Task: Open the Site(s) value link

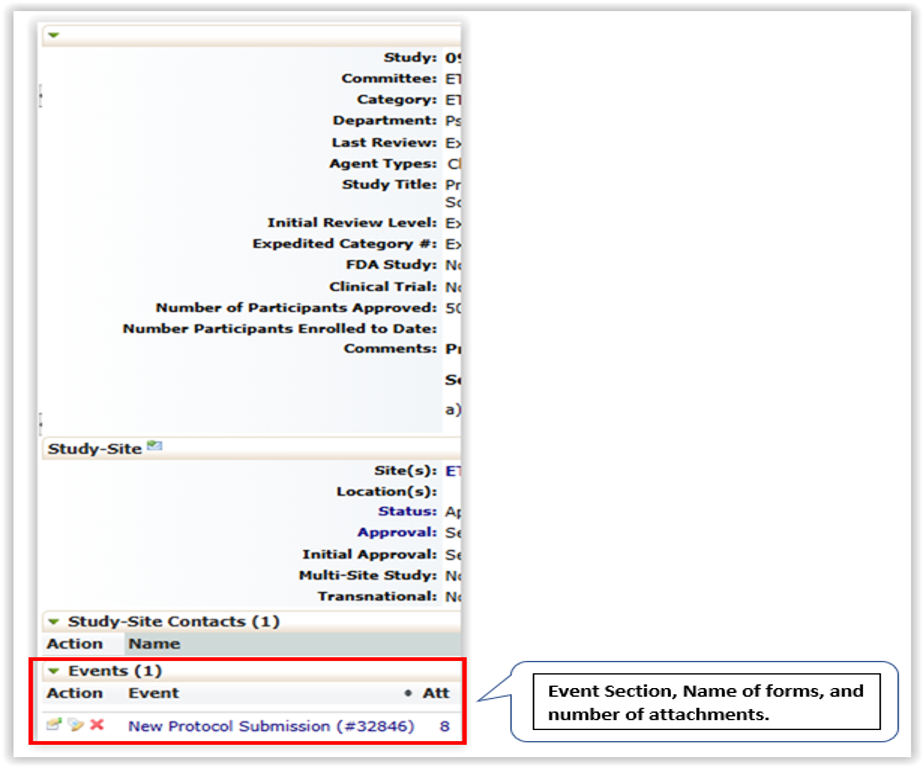Action: pyautogui.click(x=453, y=469)
